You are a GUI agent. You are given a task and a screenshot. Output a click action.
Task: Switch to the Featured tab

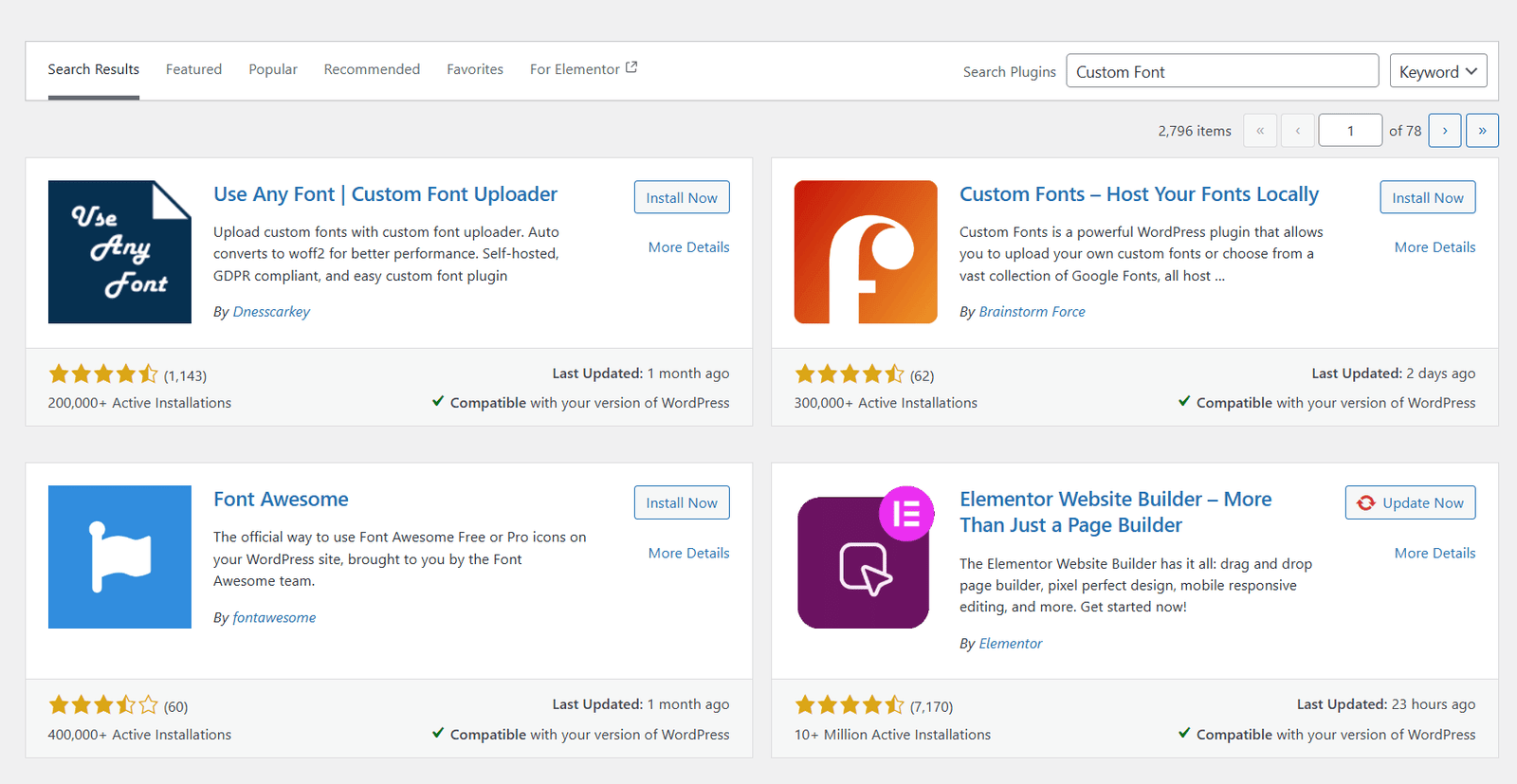193,69
